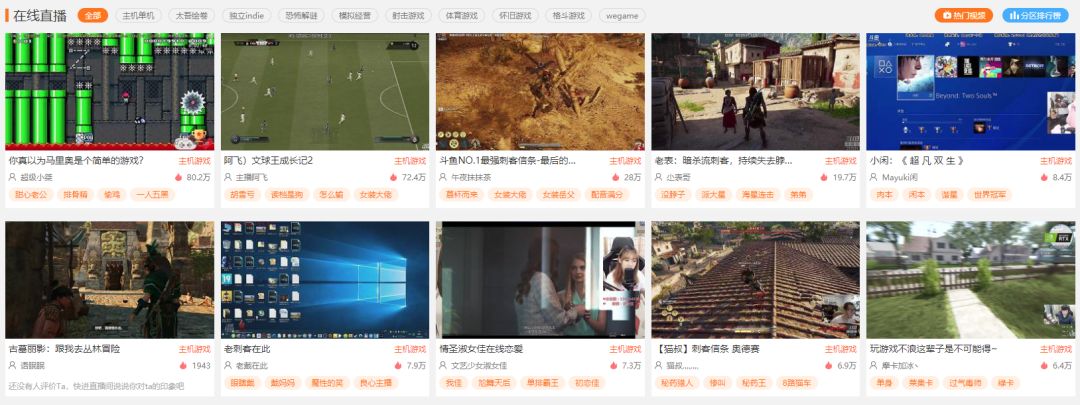
Task: Select the 格斗游戏 tab
Action: pyautogui.click(x=568, y=15)
